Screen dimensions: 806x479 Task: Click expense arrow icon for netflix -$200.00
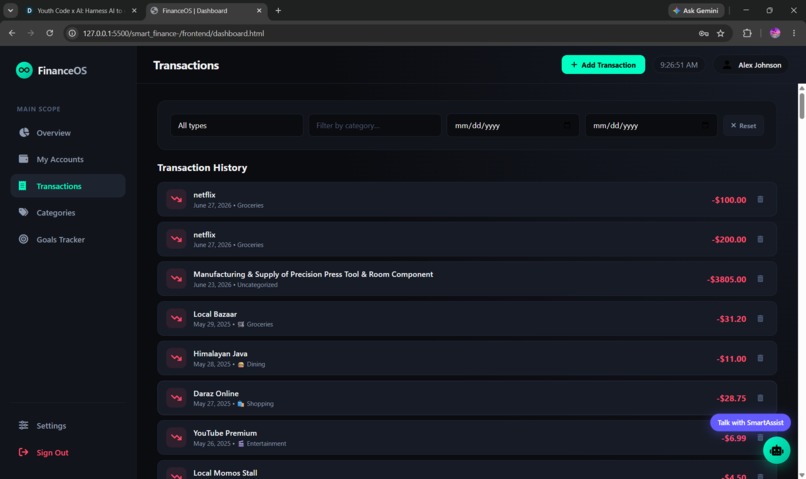pyautogui.click(x=176, y=239)
